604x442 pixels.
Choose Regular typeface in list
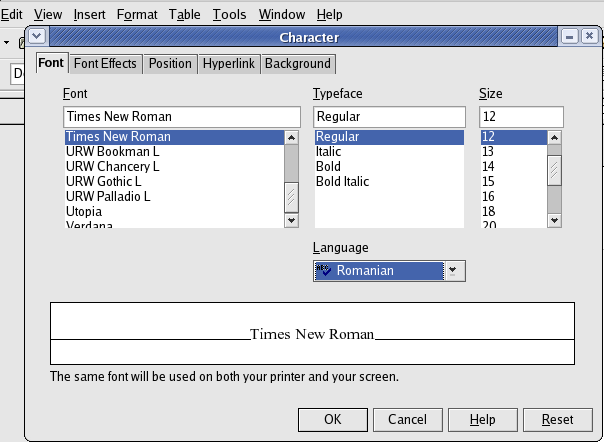[x=389, y=137]
